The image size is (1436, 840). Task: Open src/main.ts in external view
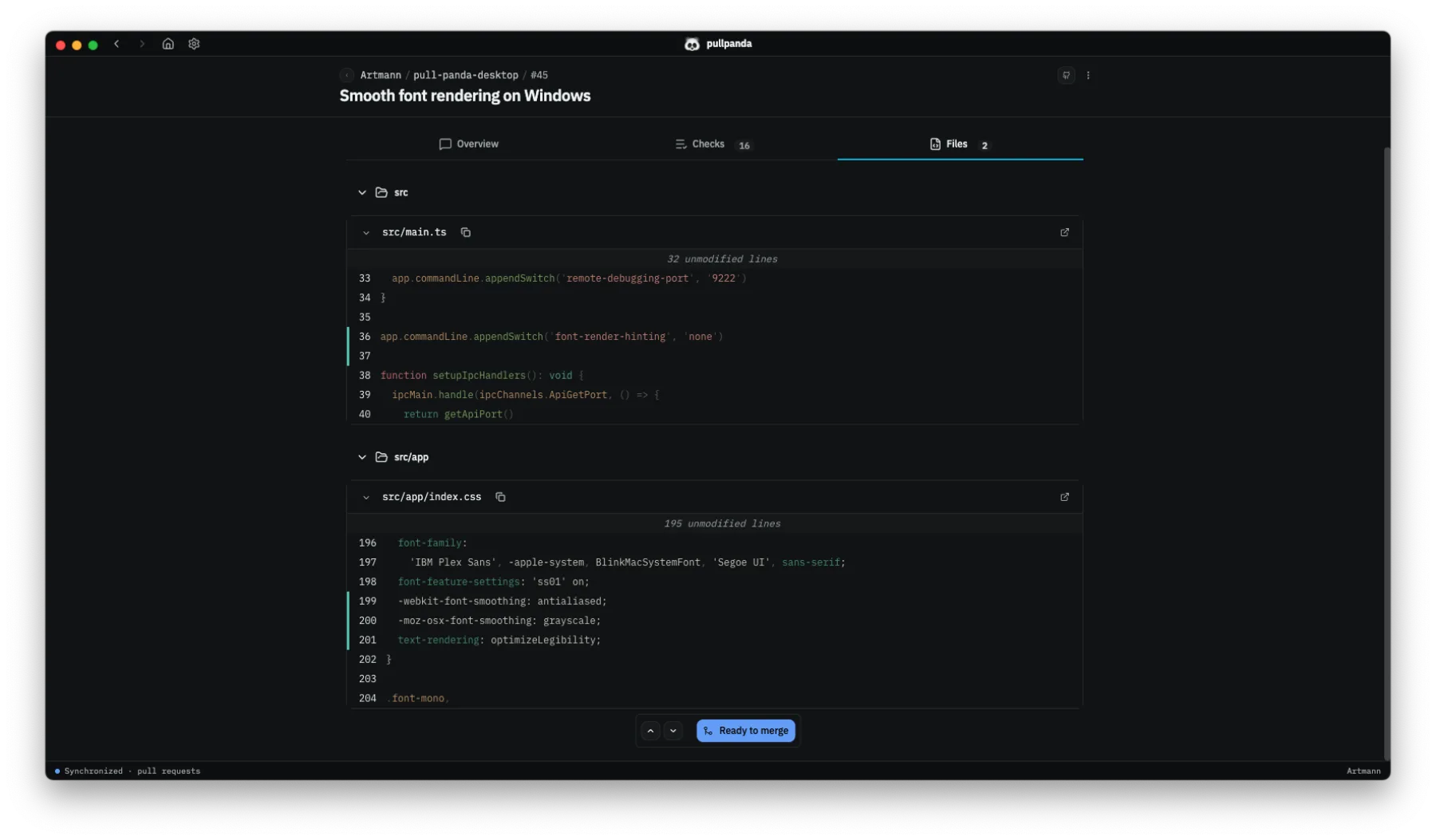click(x=1064, y=232)
